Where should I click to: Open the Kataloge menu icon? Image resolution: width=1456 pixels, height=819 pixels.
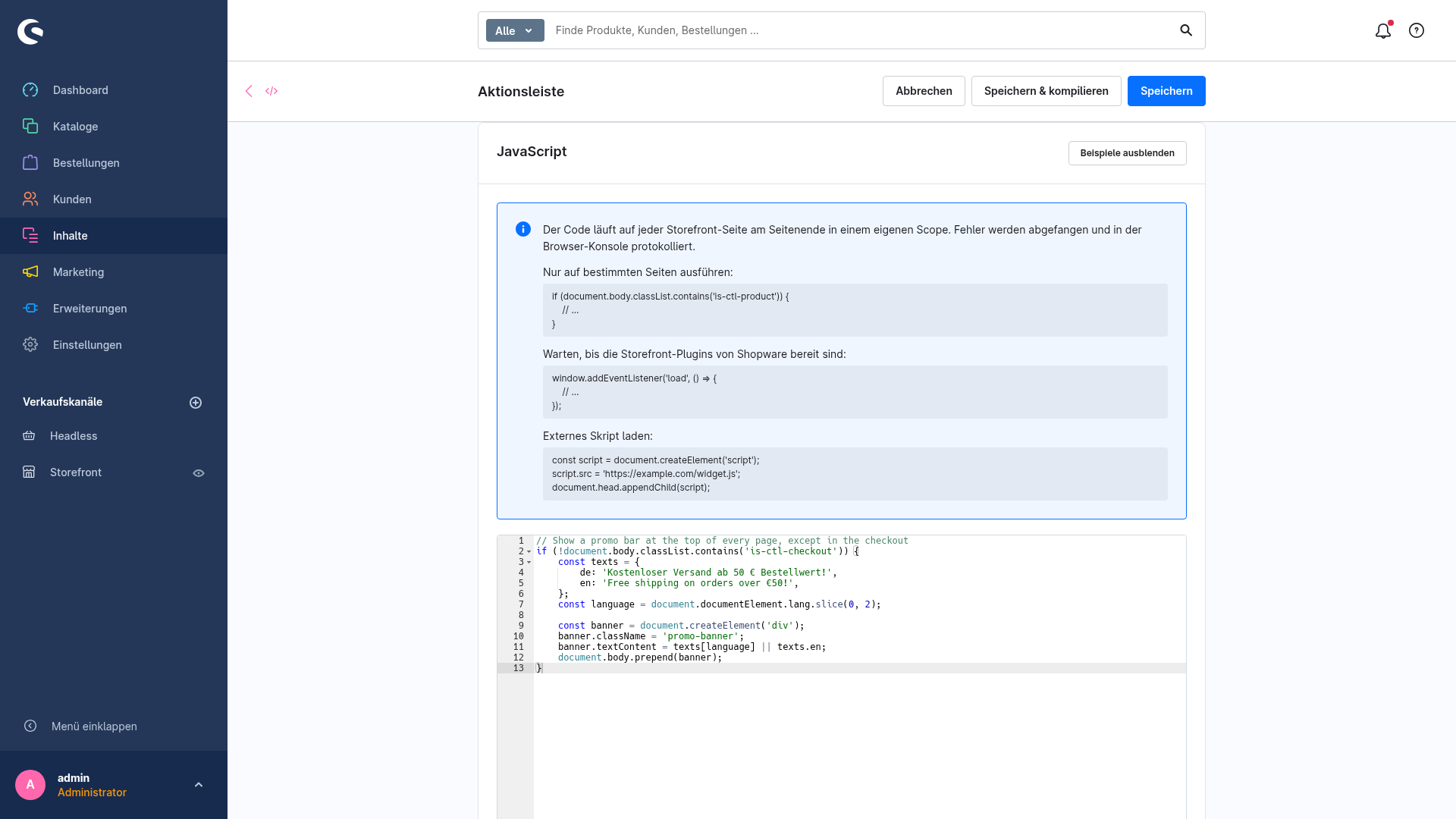[x=30, y=127]
